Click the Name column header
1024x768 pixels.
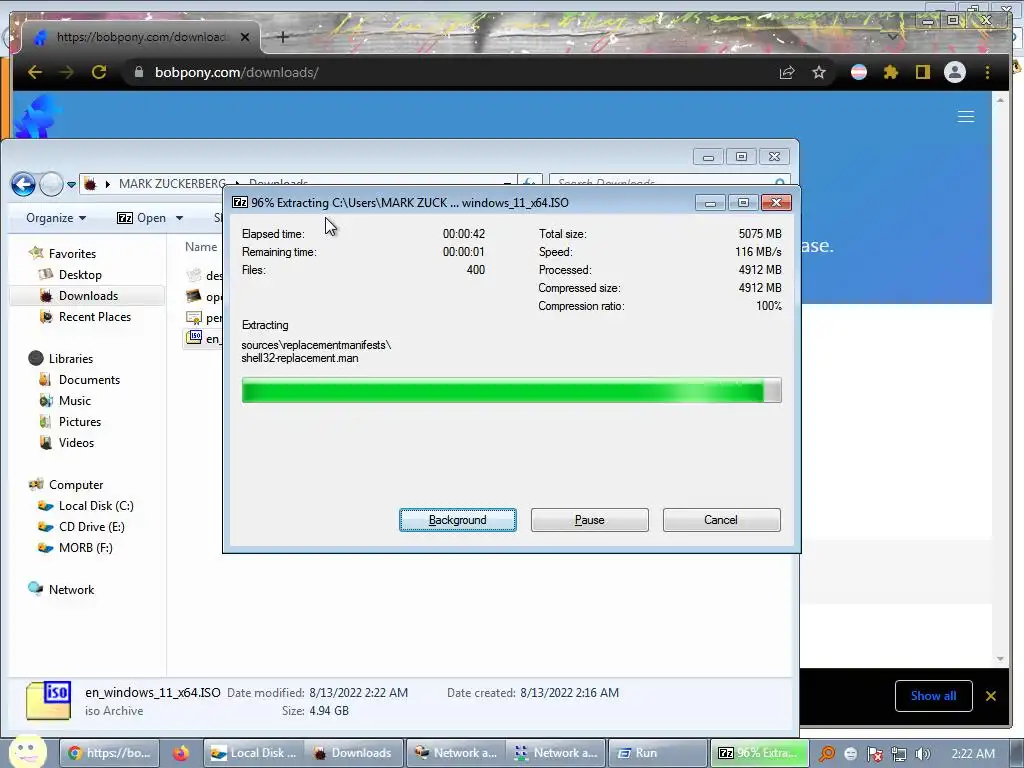point(200,247)
